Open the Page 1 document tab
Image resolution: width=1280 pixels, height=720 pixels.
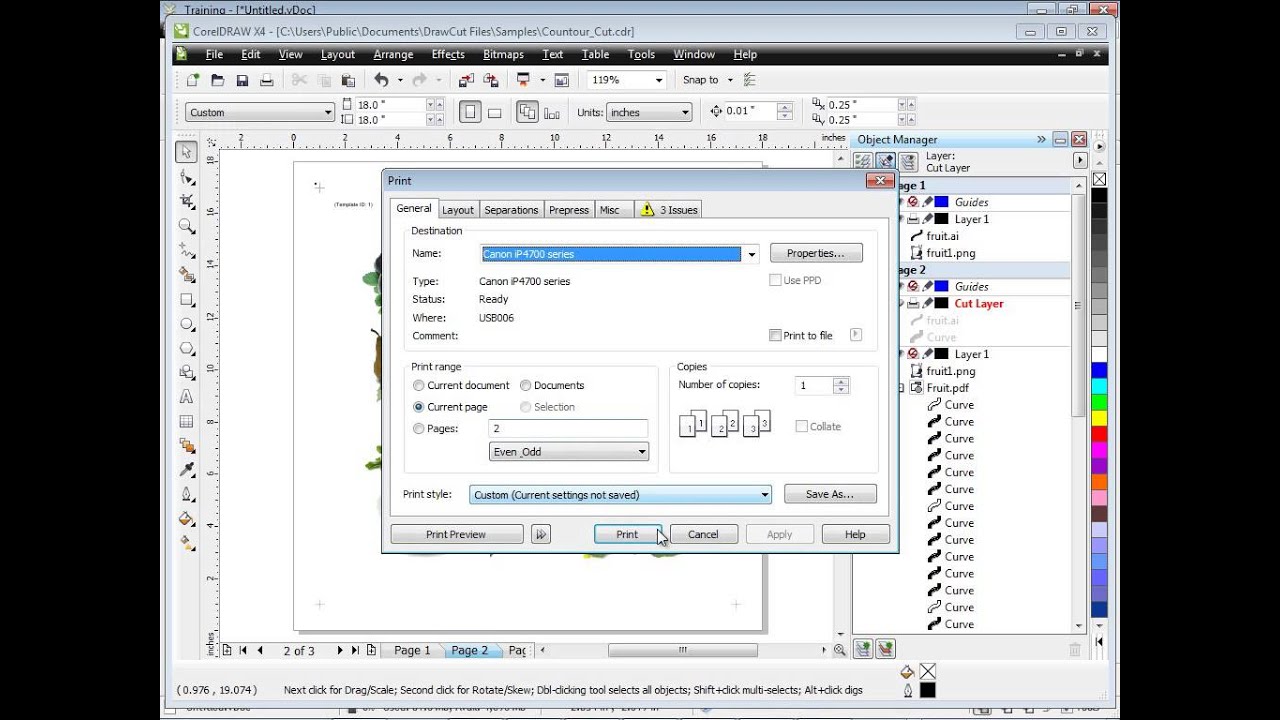tap(412, 650)
